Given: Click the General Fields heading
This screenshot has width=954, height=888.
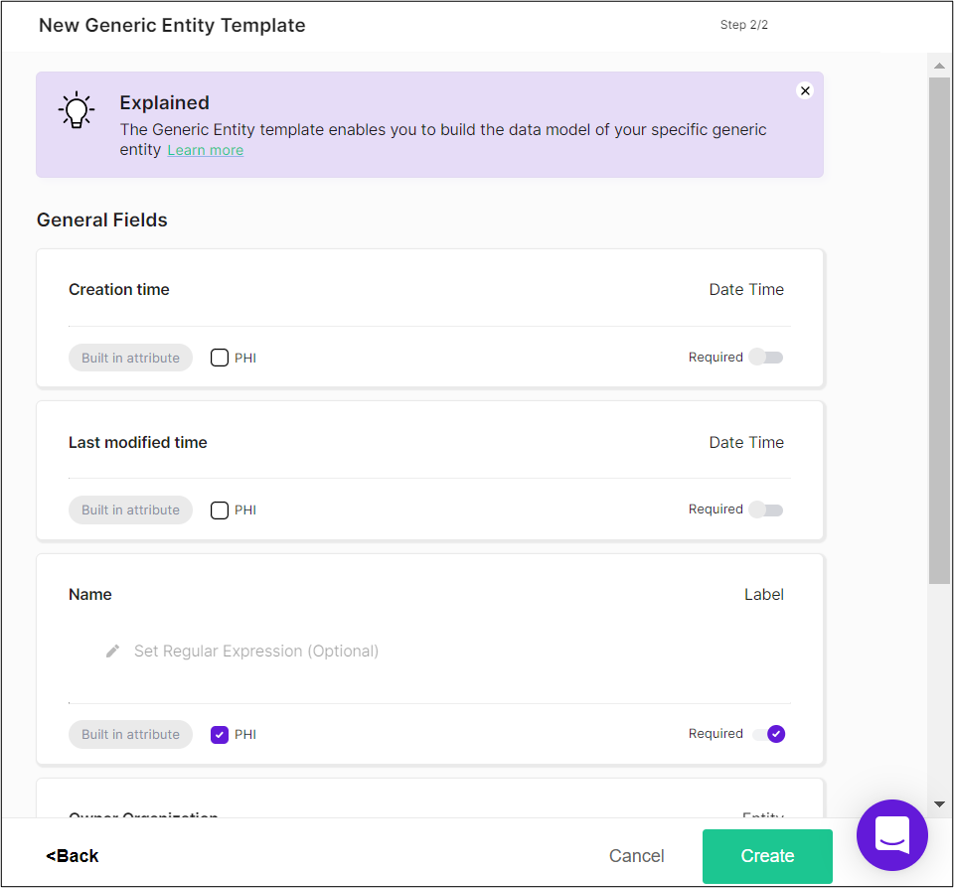Looking at the screenshot, I should (x=102, y=220).
